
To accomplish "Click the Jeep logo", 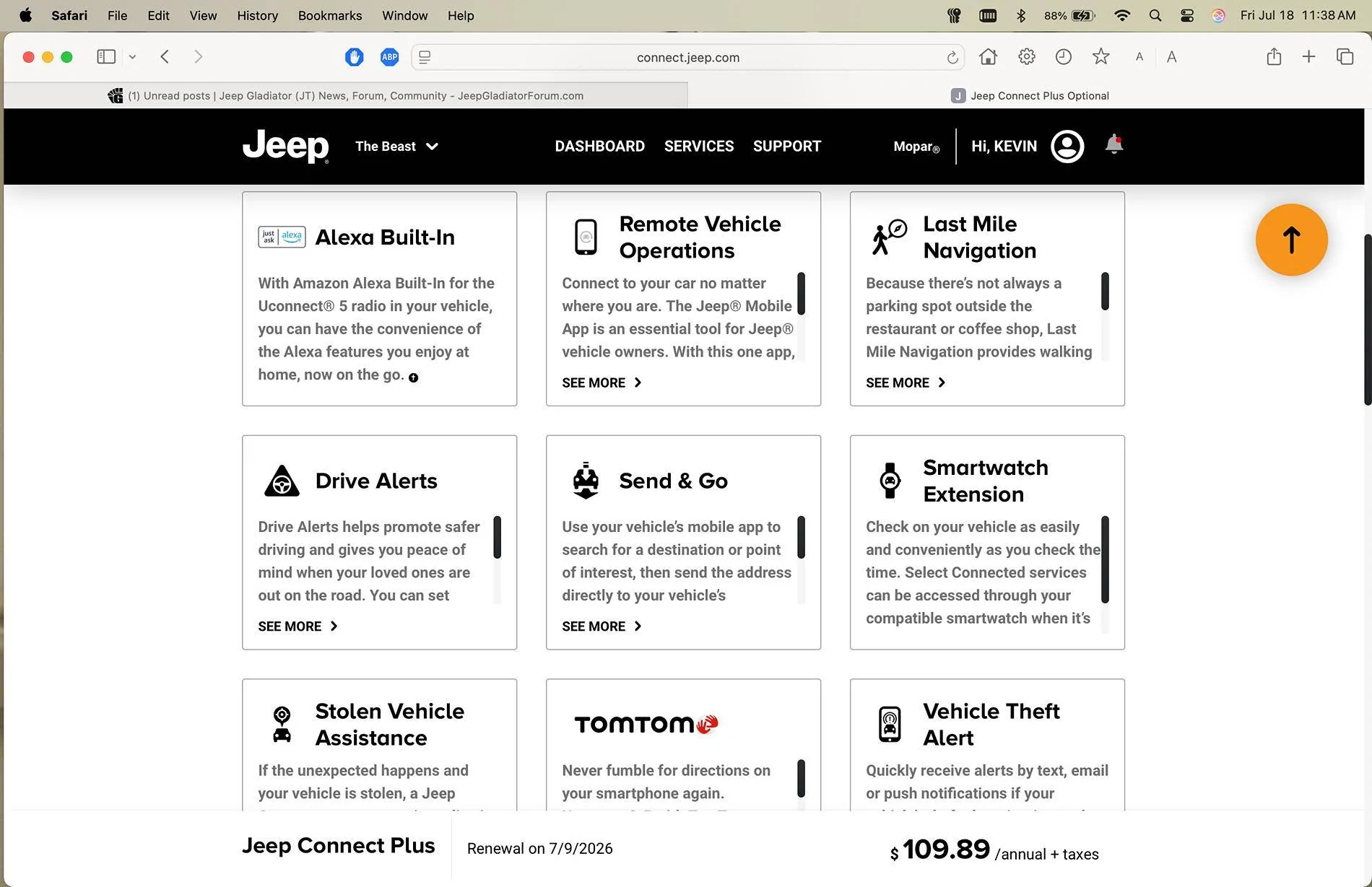I will (x=286, y=147).
